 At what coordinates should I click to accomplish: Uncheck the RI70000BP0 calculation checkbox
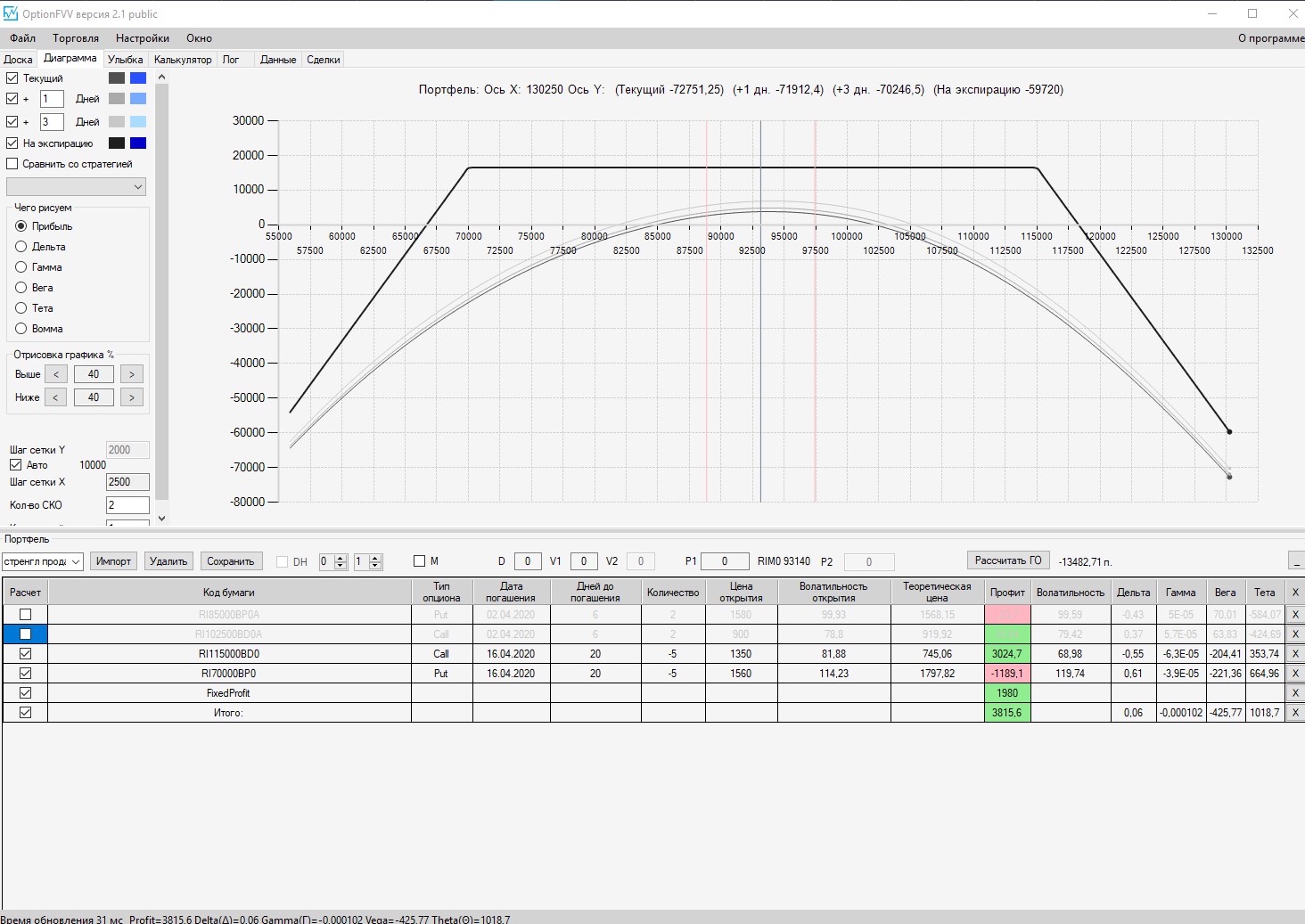pos(26,674)
